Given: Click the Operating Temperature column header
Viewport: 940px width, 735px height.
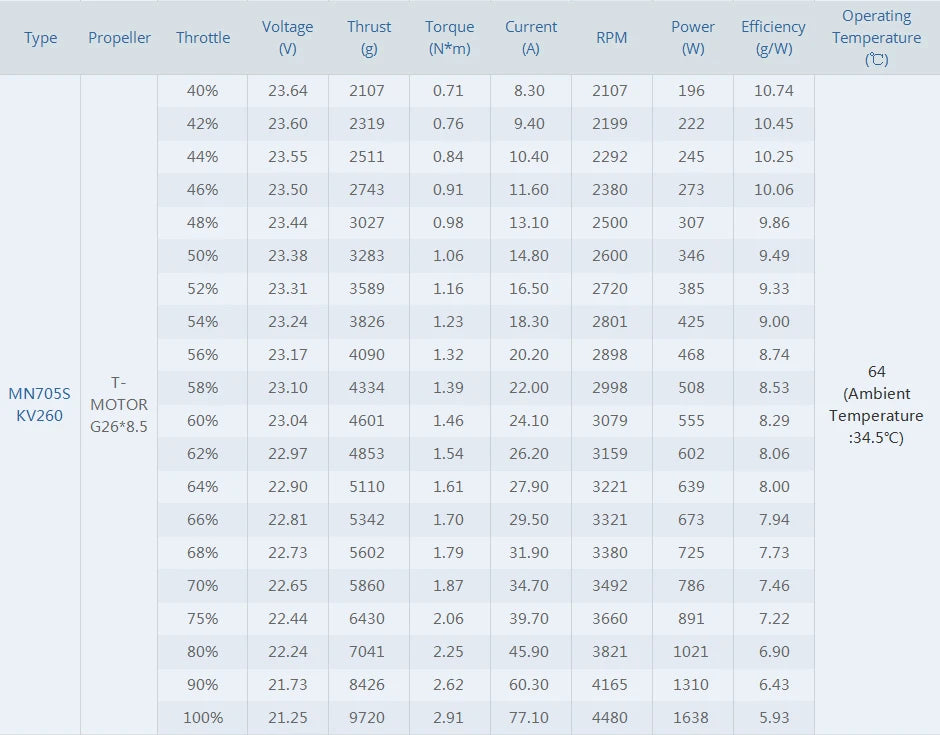Looking at the screenshot, I should click(877, 38).
